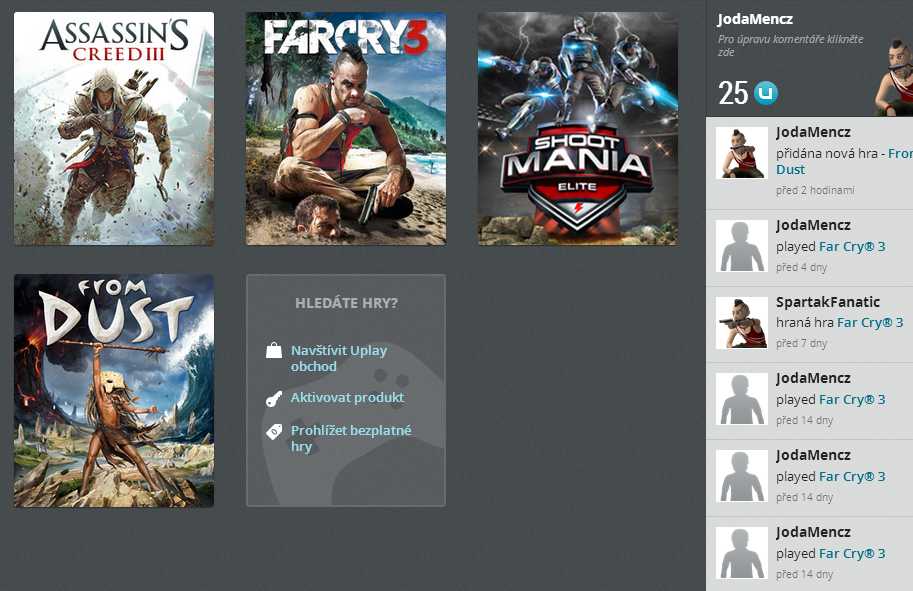Click the SpartakFanatic username in the feed
This screenshot has height=591, width=913.
coord(827,302)
